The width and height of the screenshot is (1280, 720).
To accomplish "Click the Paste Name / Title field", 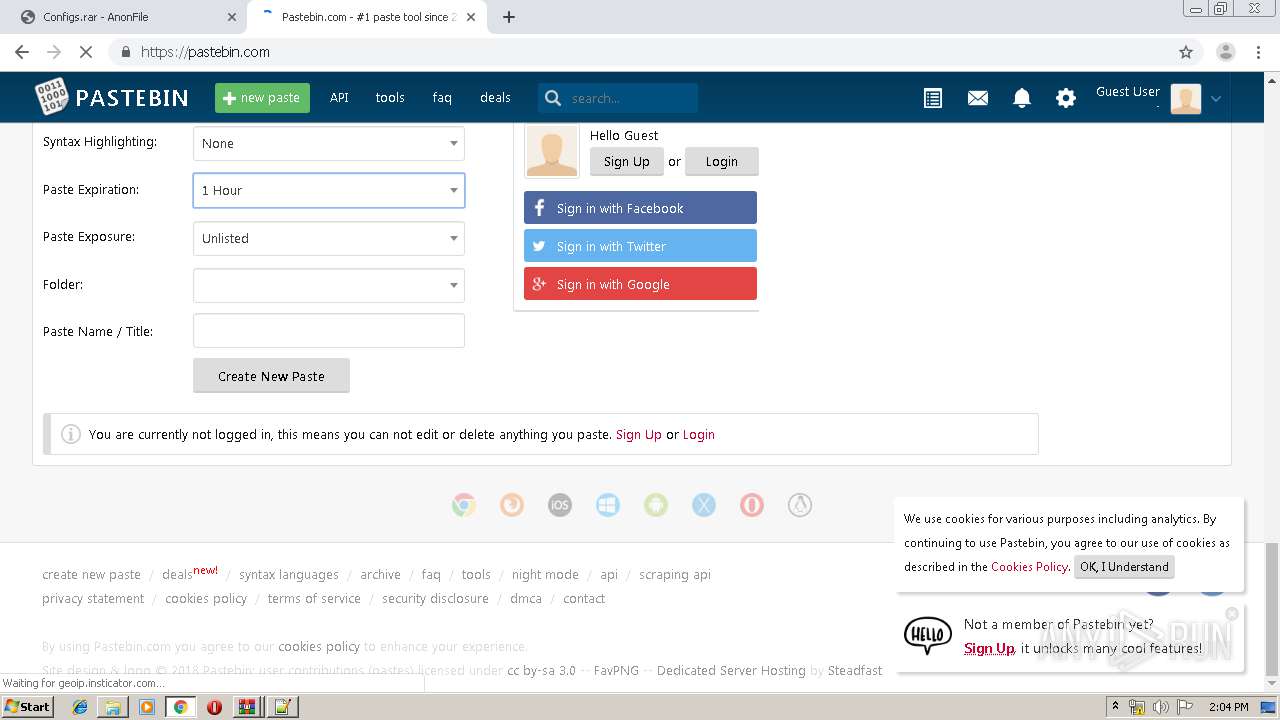I will point(329,331).
